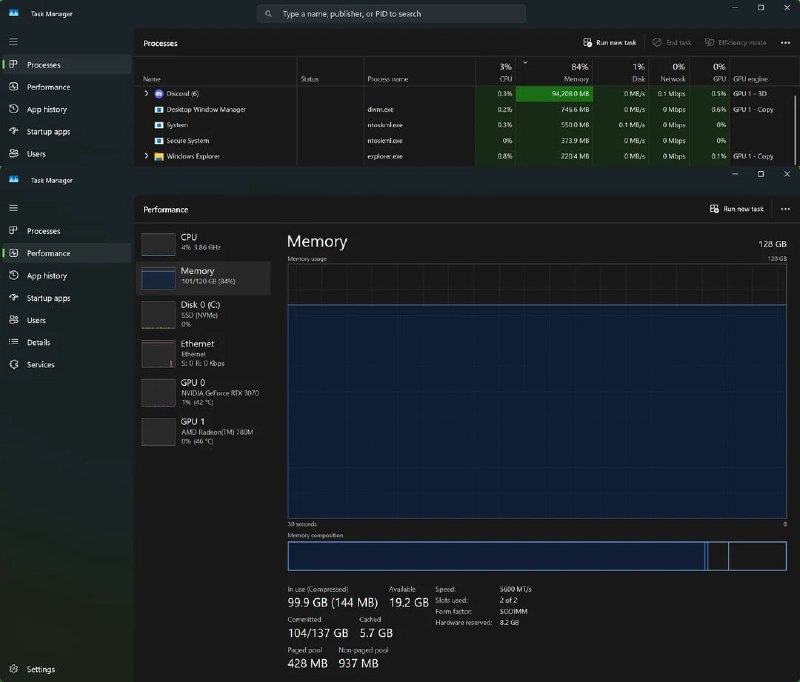Viewport: 800px width, 682px height.
Task: Click the Details icon in sidebar
Action: point(14,342)
